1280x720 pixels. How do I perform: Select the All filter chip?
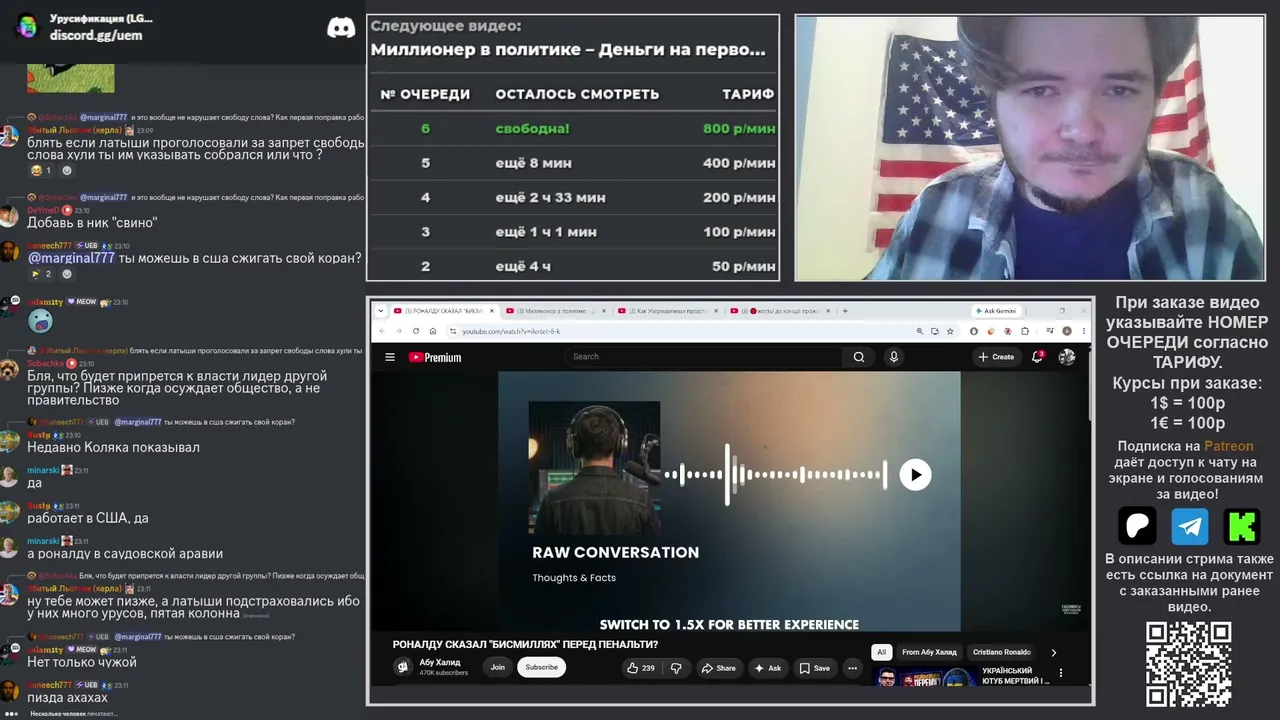tap(881, 652)
